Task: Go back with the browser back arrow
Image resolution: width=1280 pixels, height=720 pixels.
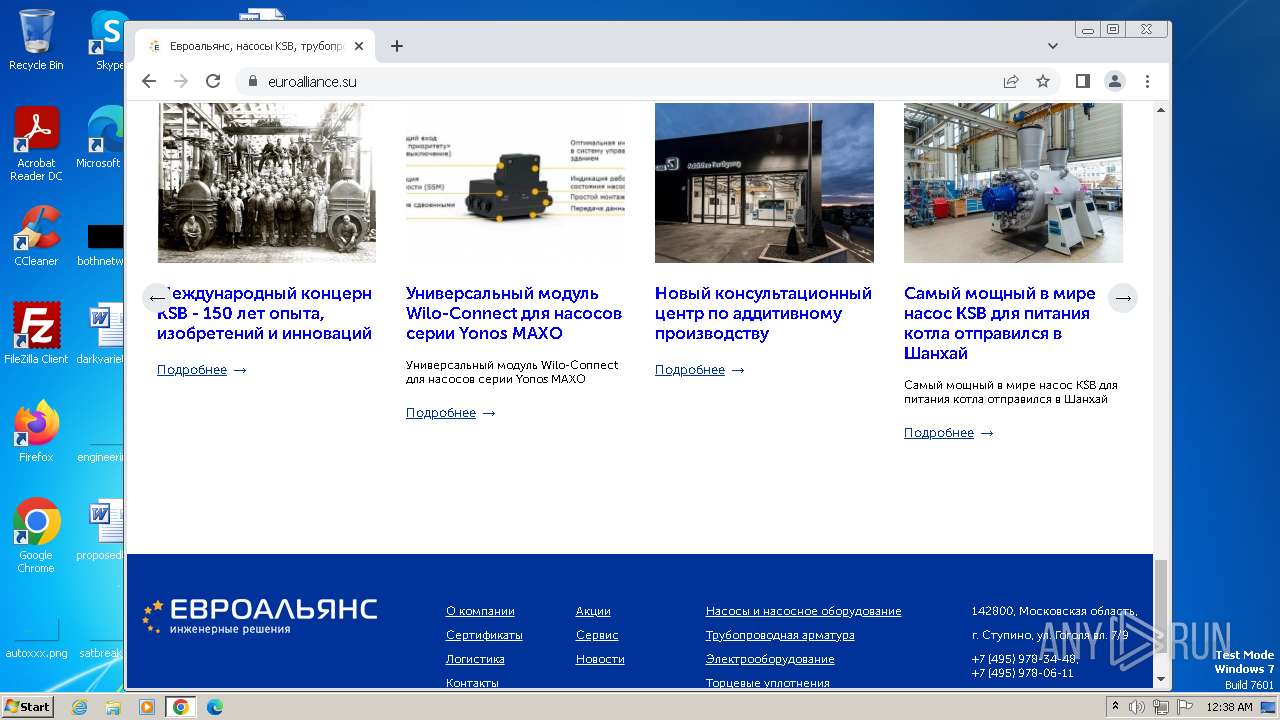Action: click(x=149, y=81)
